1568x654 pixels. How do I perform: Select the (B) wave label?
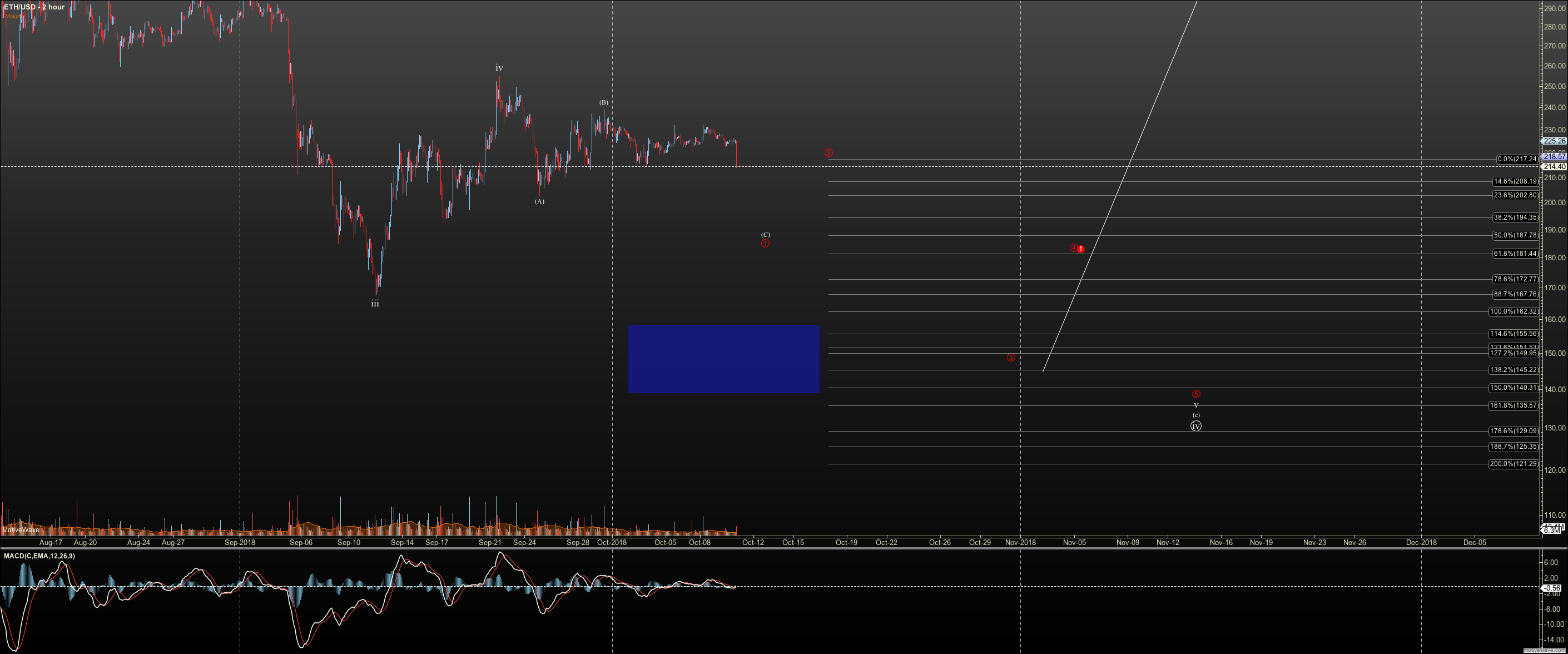(x=603, y=102)
